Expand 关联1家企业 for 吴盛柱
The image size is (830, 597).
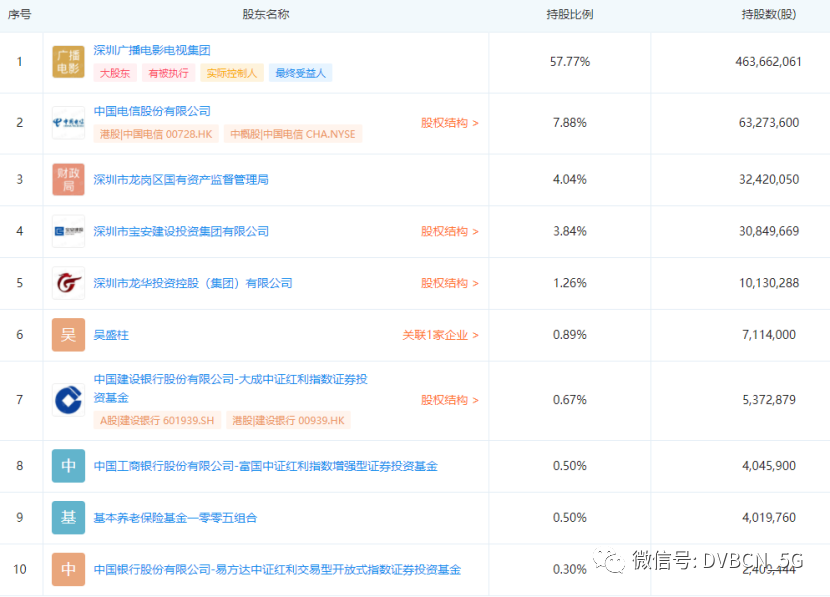440,335
